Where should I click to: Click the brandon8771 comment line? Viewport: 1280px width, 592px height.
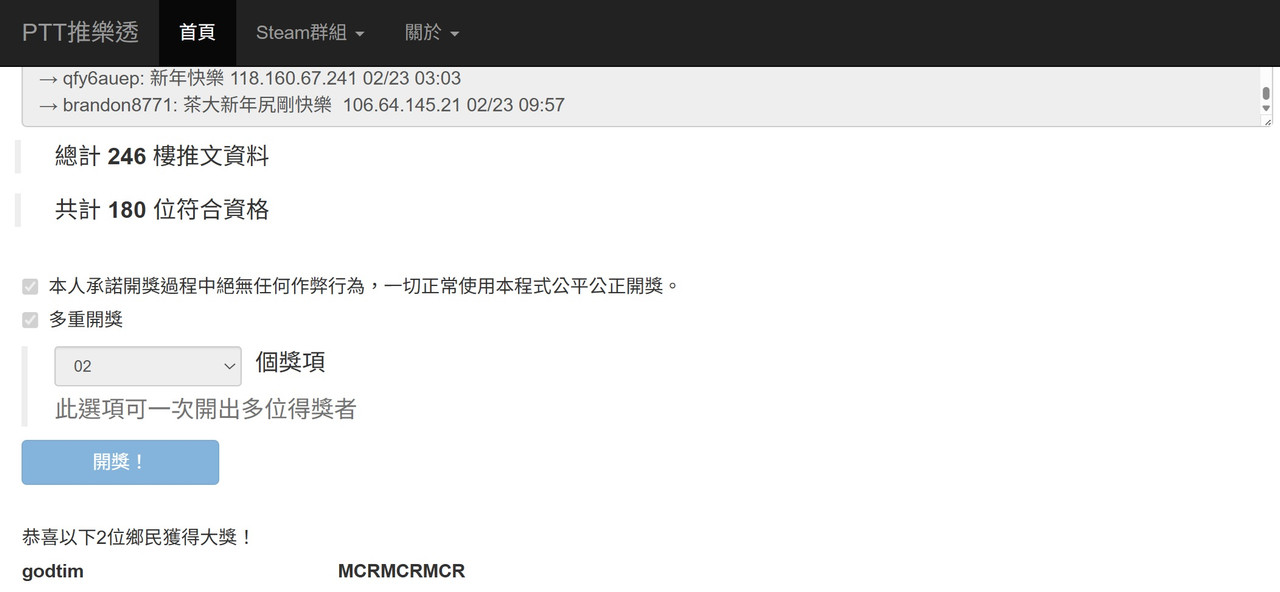point(301,105)
